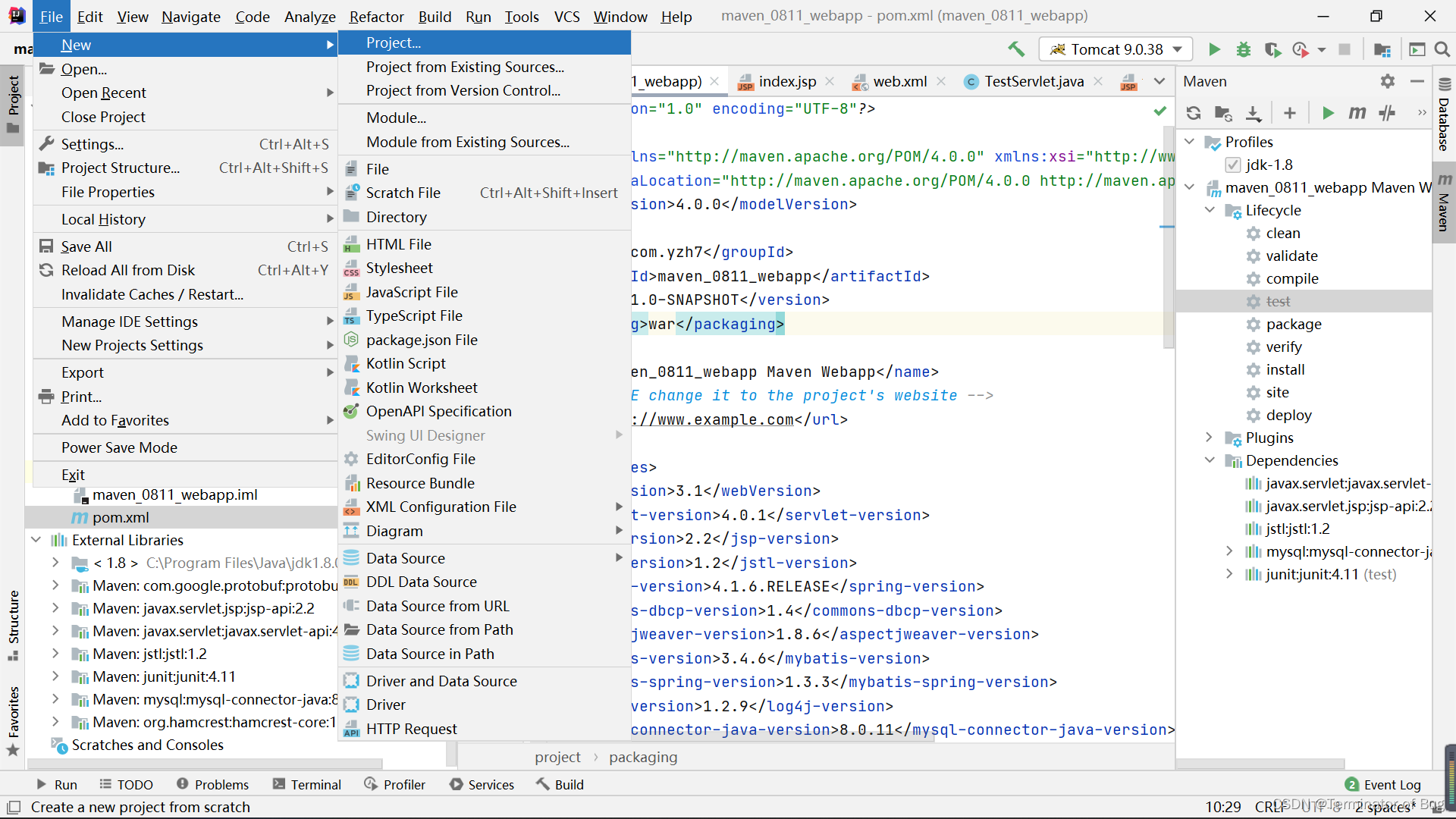Expand the mysql-connector dependency node
The height and width of the screenshot is (819, 1456).
(x=1229, y=551)
